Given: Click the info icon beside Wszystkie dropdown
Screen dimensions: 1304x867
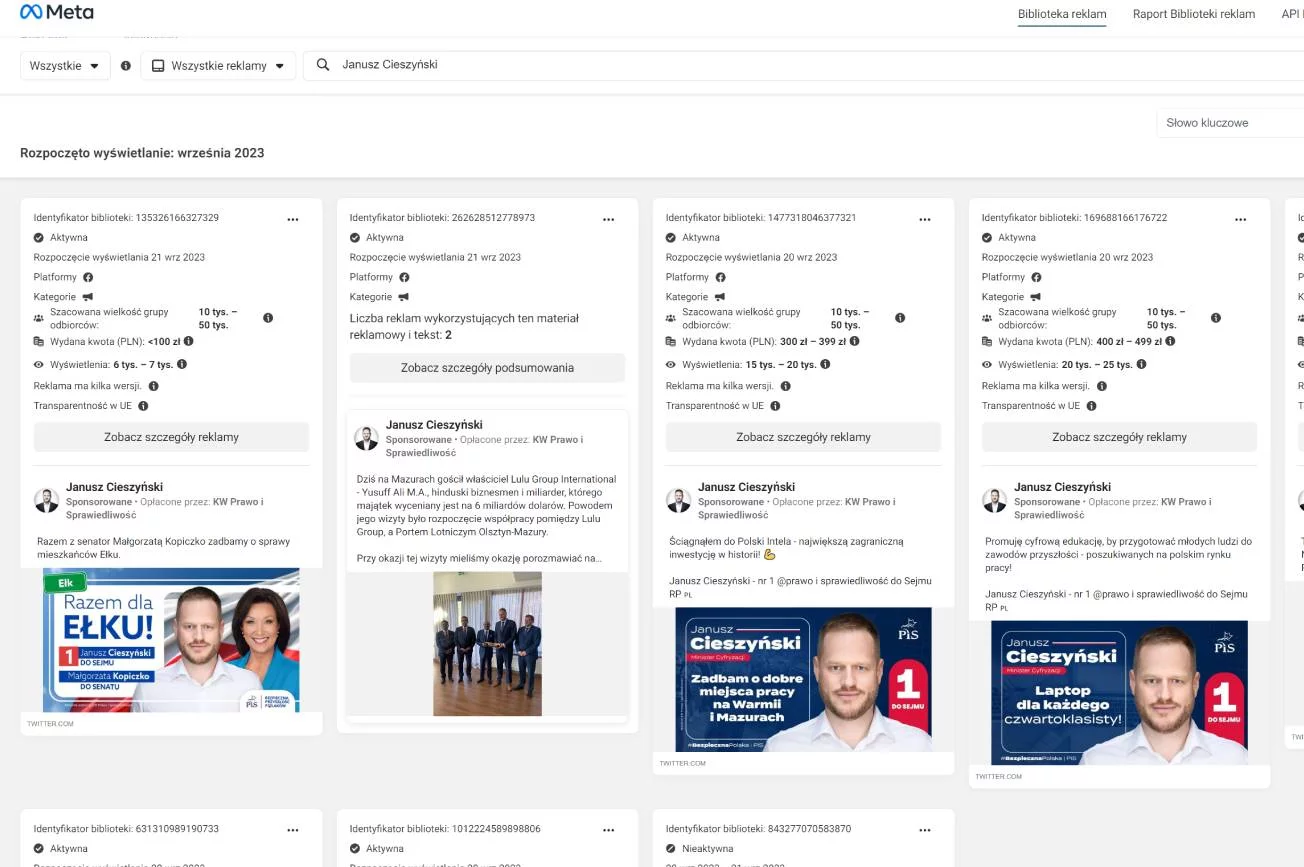Looking at the screenshot, I should 126,66.
